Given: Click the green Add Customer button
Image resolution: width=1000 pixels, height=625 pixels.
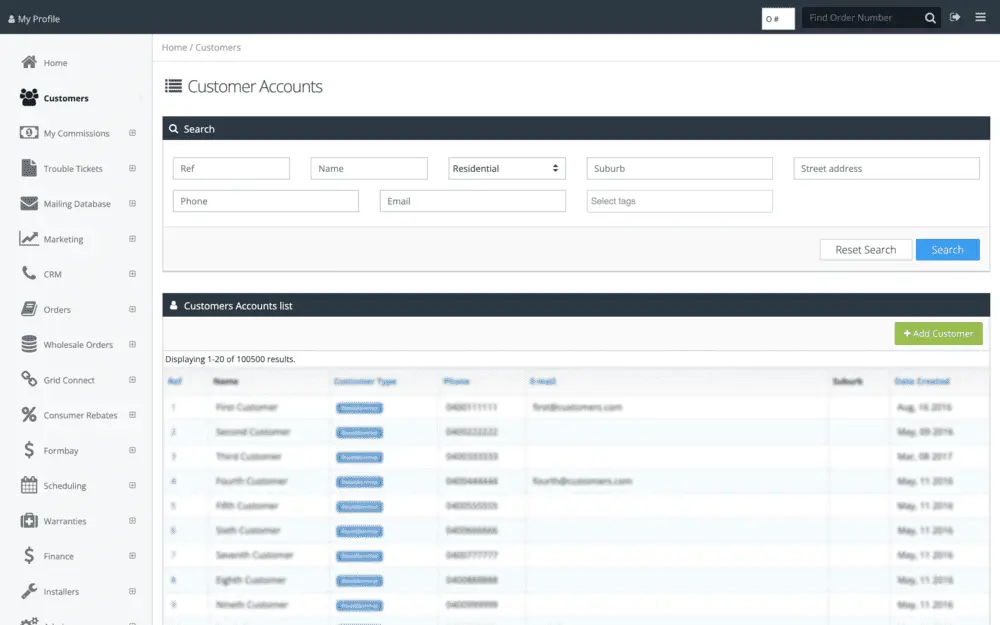Looking at the screenshot, I should (x=938, y=334).
